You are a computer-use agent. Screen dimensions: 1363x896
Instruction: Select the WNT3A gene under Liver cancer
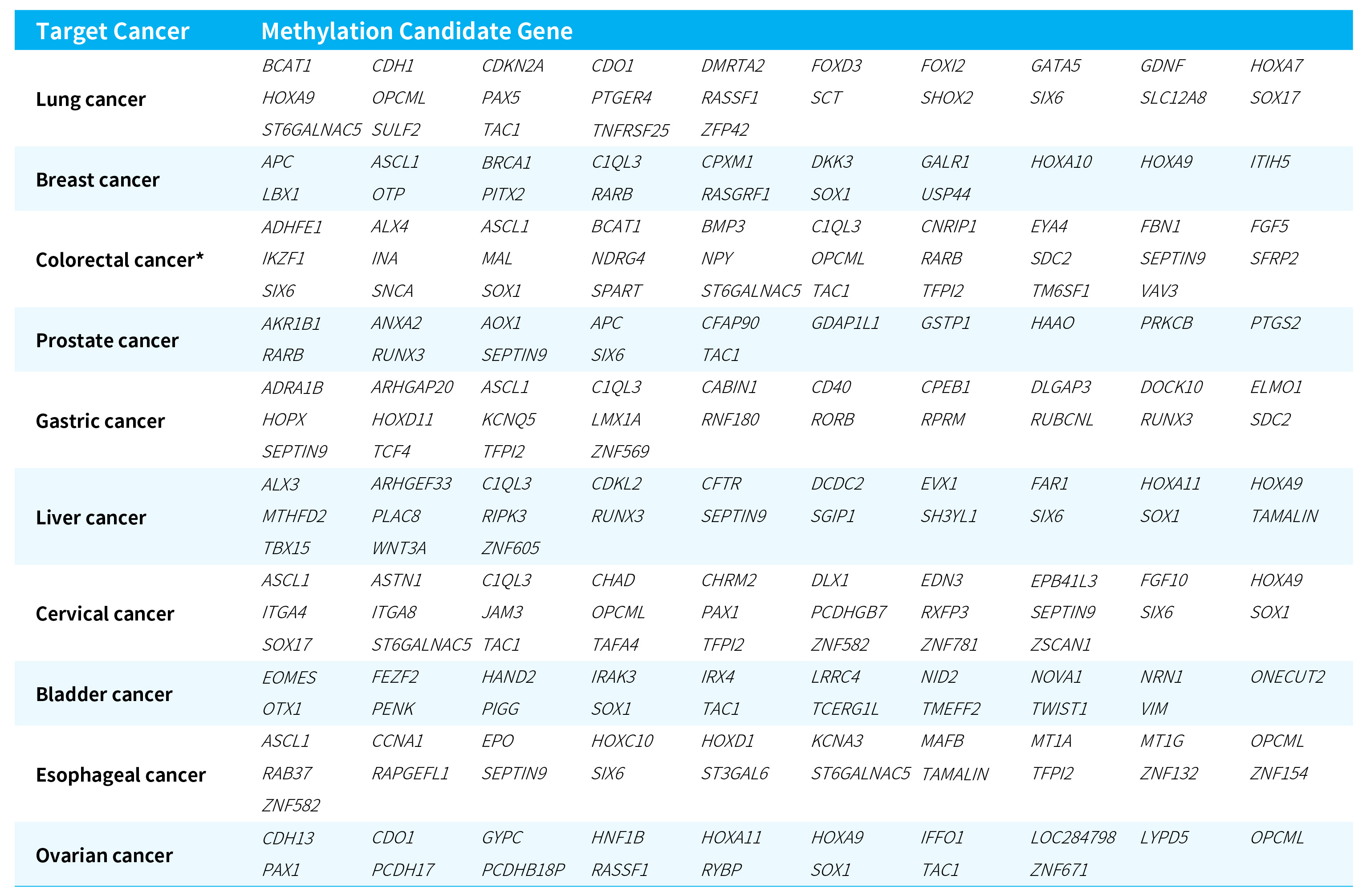pyautogui.click(x=399, y=548)
